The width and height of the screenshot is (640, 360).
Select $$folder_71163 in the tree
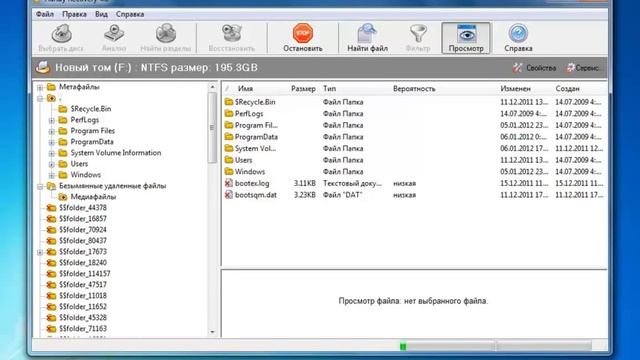(83, 329)
